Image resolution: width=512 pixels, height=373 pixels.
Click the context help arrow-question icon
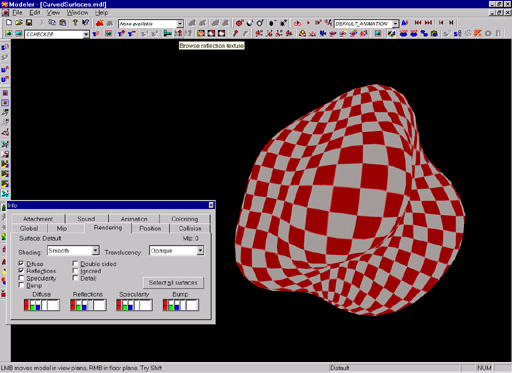[x=85, y=23]
